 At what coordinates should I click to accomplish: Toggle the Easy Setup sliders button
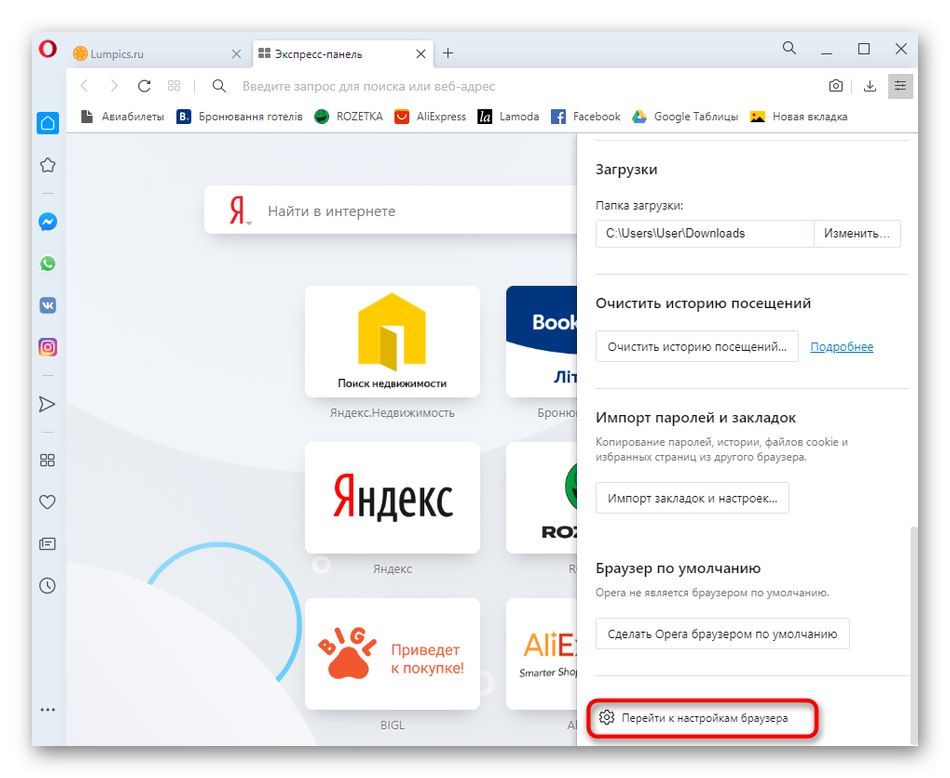click(900, 86)
